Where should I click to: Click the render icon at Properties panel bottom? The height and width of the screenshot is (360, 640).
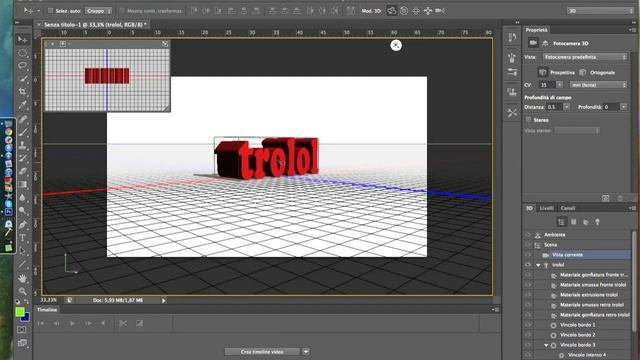(605, 198)
